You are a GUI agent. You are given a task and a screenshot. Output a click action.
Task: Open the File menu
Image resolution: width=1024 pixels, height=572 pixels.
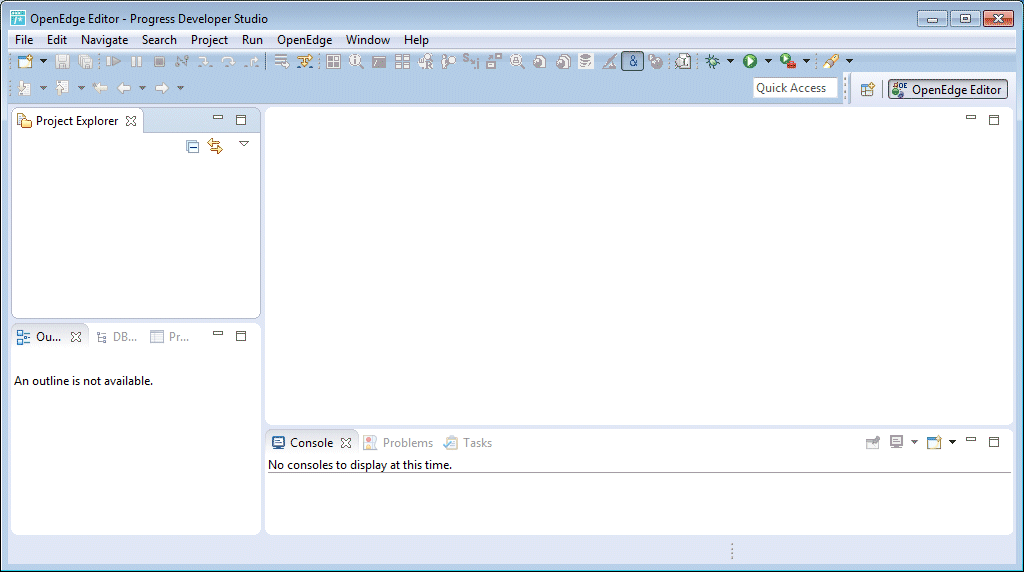[24, 40]
